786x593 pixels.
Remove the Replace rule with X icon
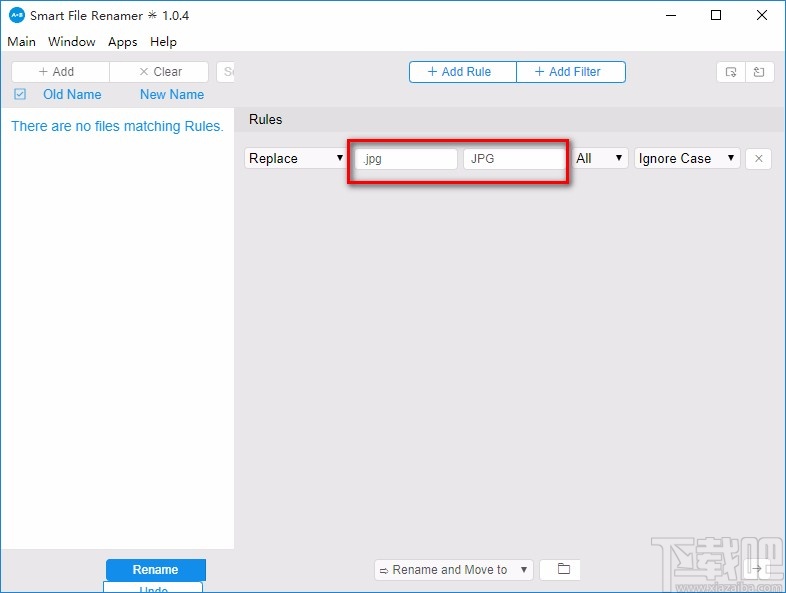click(x=758, y=159)
